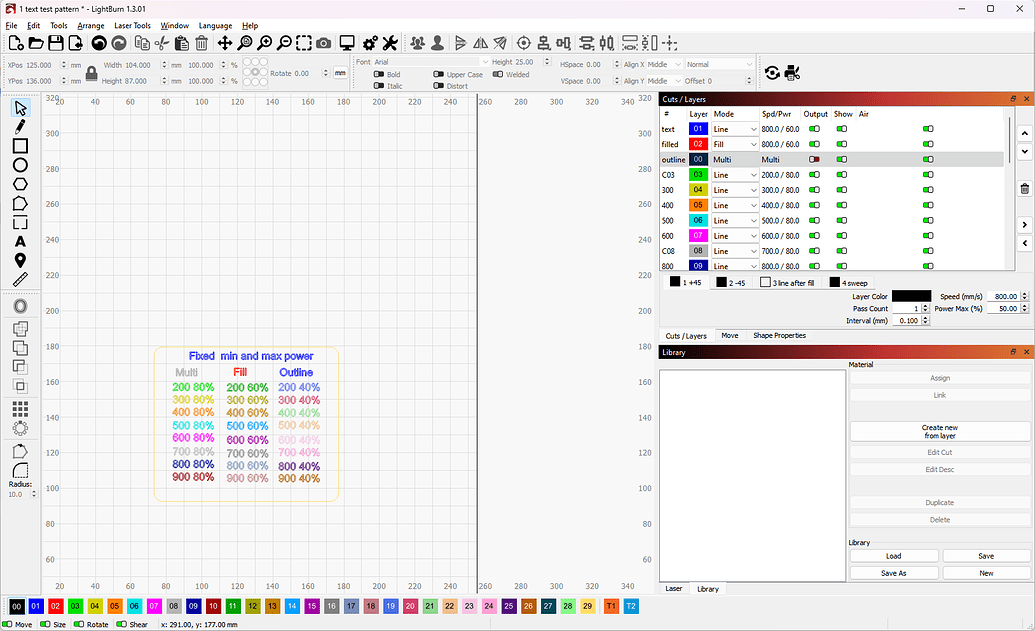Toggle the Bold font switch
This screenshot has width=1035, height=631.
click(379, 75)
